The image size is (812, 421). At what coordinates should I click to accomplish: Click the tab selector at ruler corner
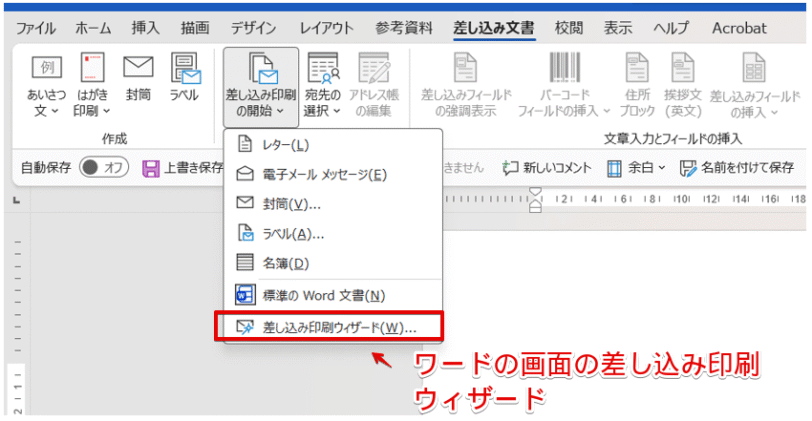[x=17, y=200]
